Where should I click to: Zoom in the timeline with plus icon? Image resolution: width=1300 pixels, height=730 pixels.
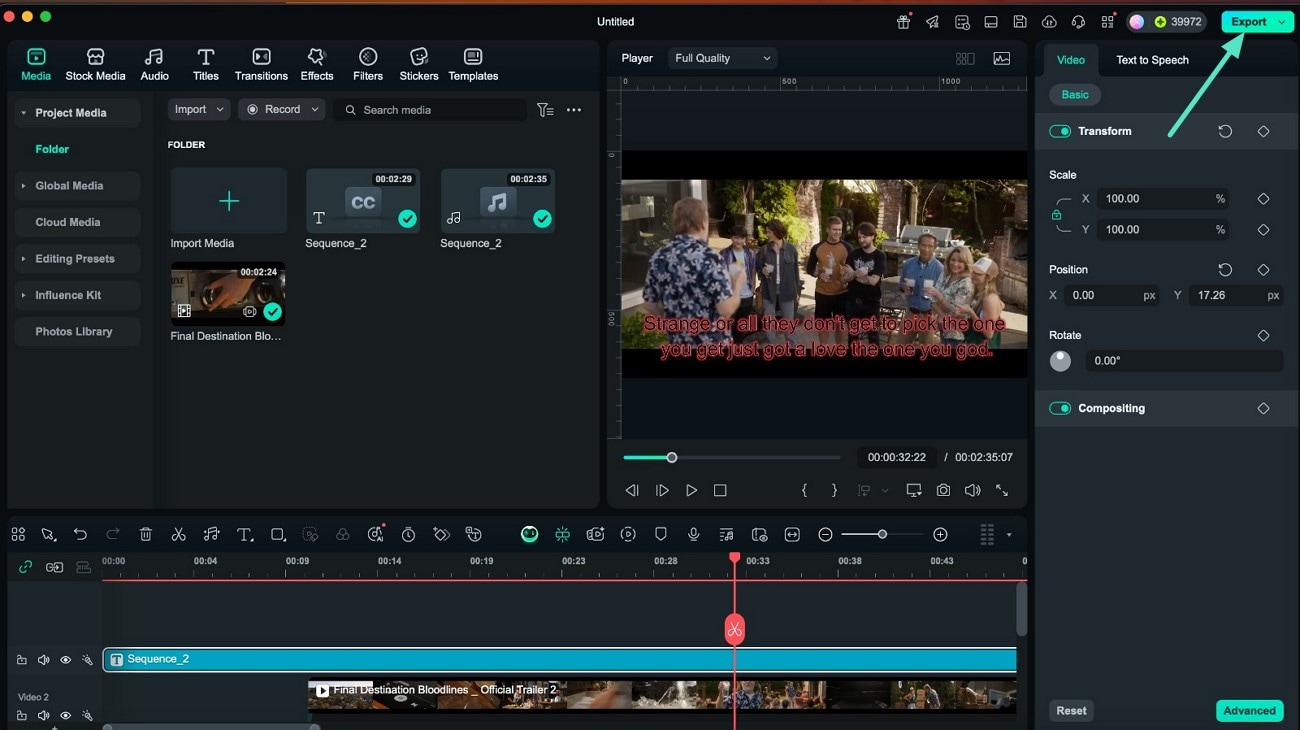pos(940,535)
